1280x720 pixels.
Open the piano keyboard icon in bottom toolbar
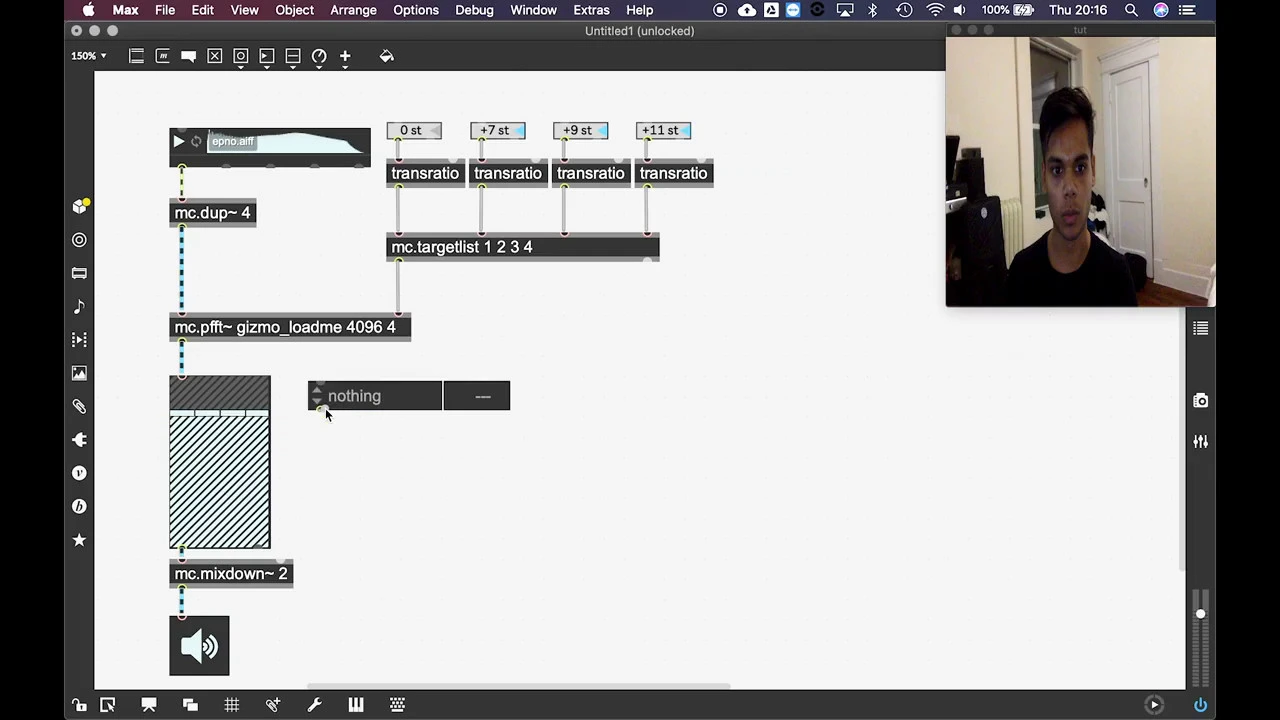[355, 705]
